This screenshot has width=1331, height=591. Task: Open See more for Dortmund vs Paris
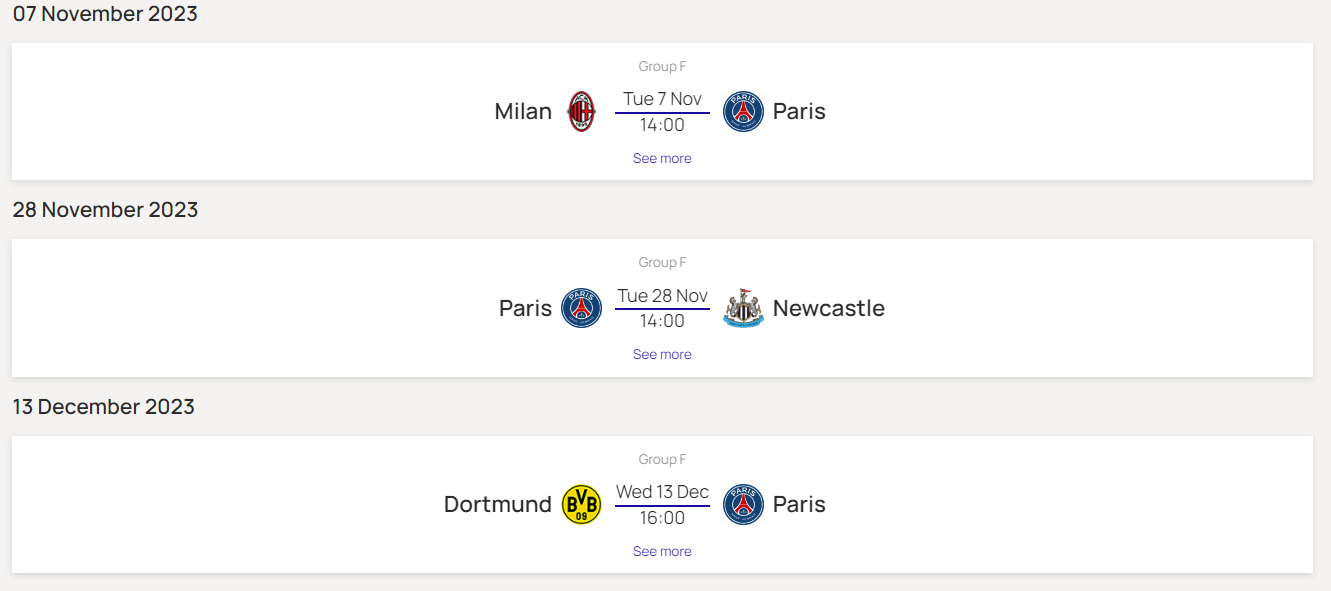(662, 551)
